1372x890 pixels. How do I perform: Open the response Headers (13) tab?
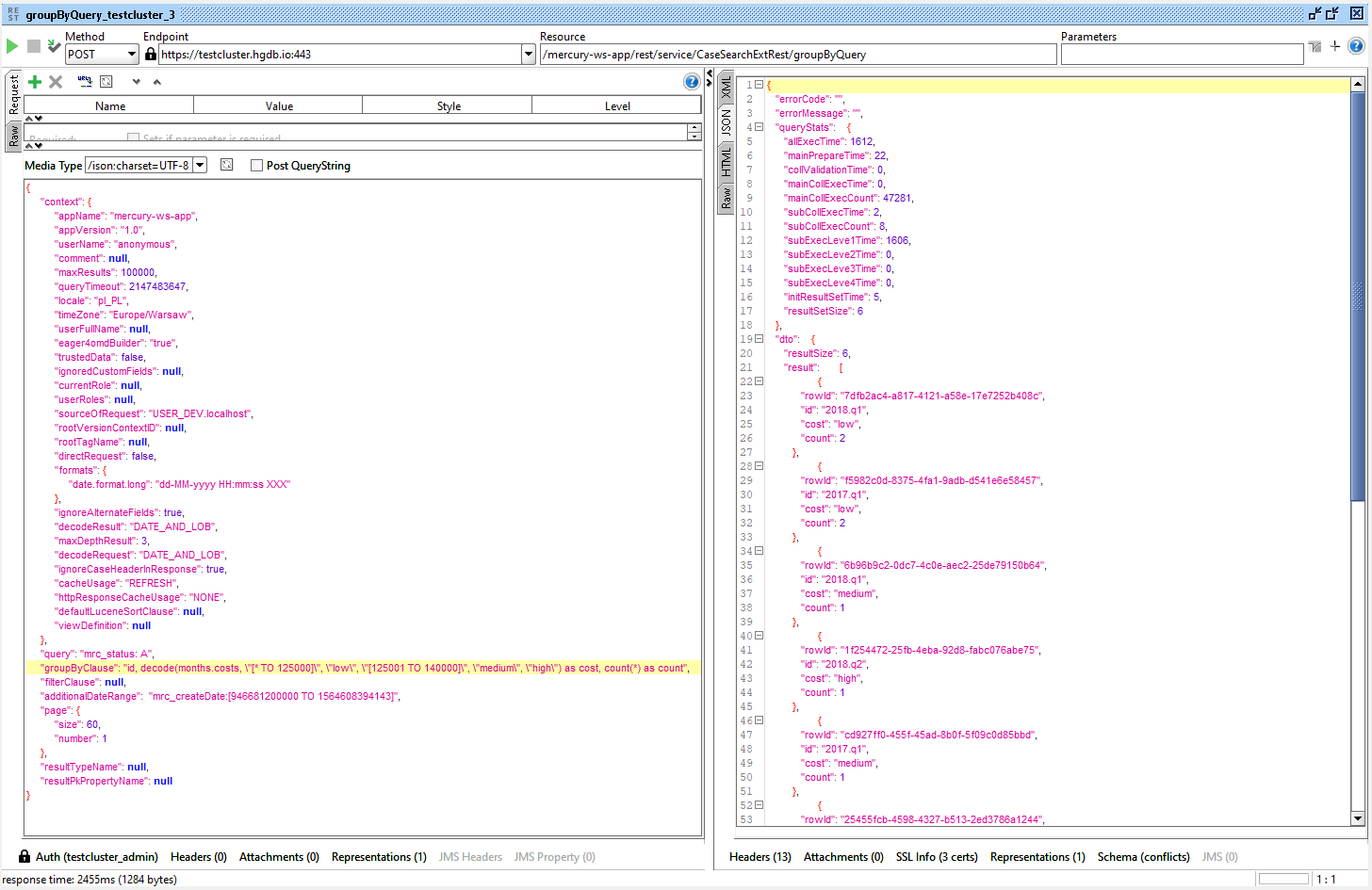point(759,857)
